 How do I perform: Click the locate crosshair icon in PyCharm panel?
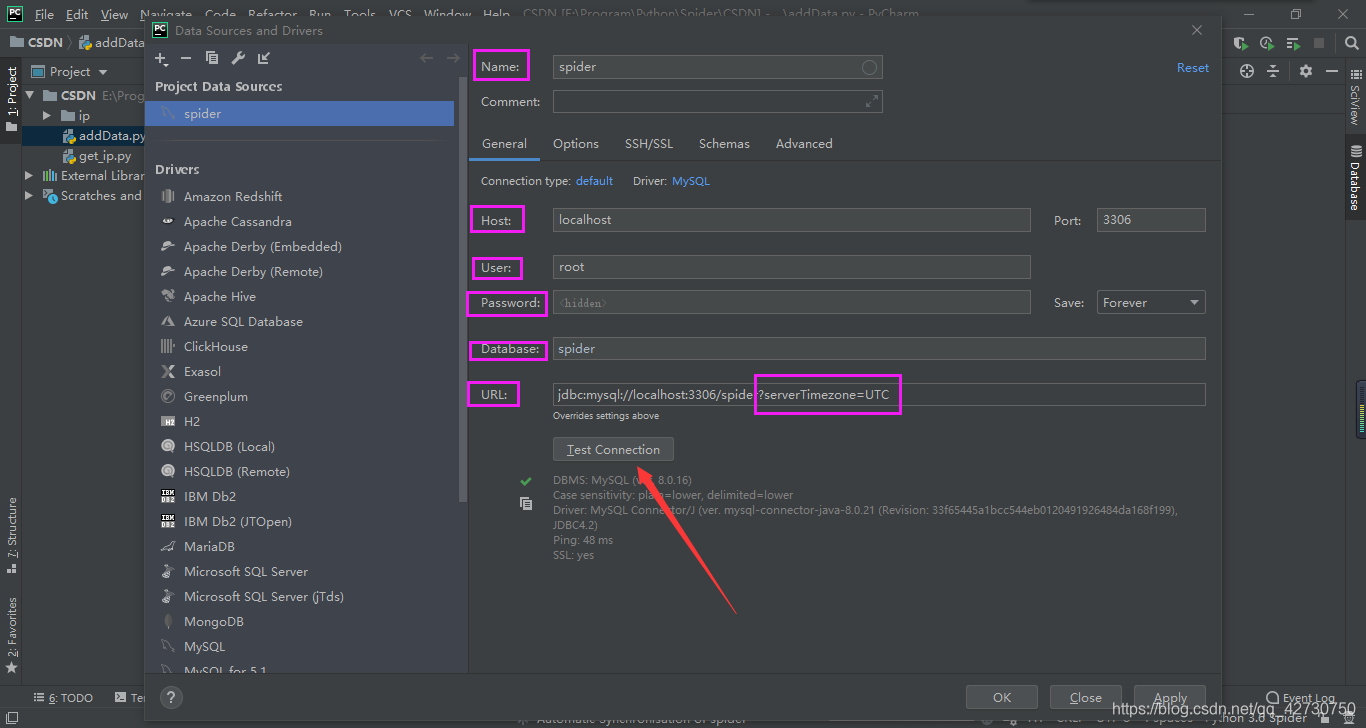click(x=1247, y=71)
